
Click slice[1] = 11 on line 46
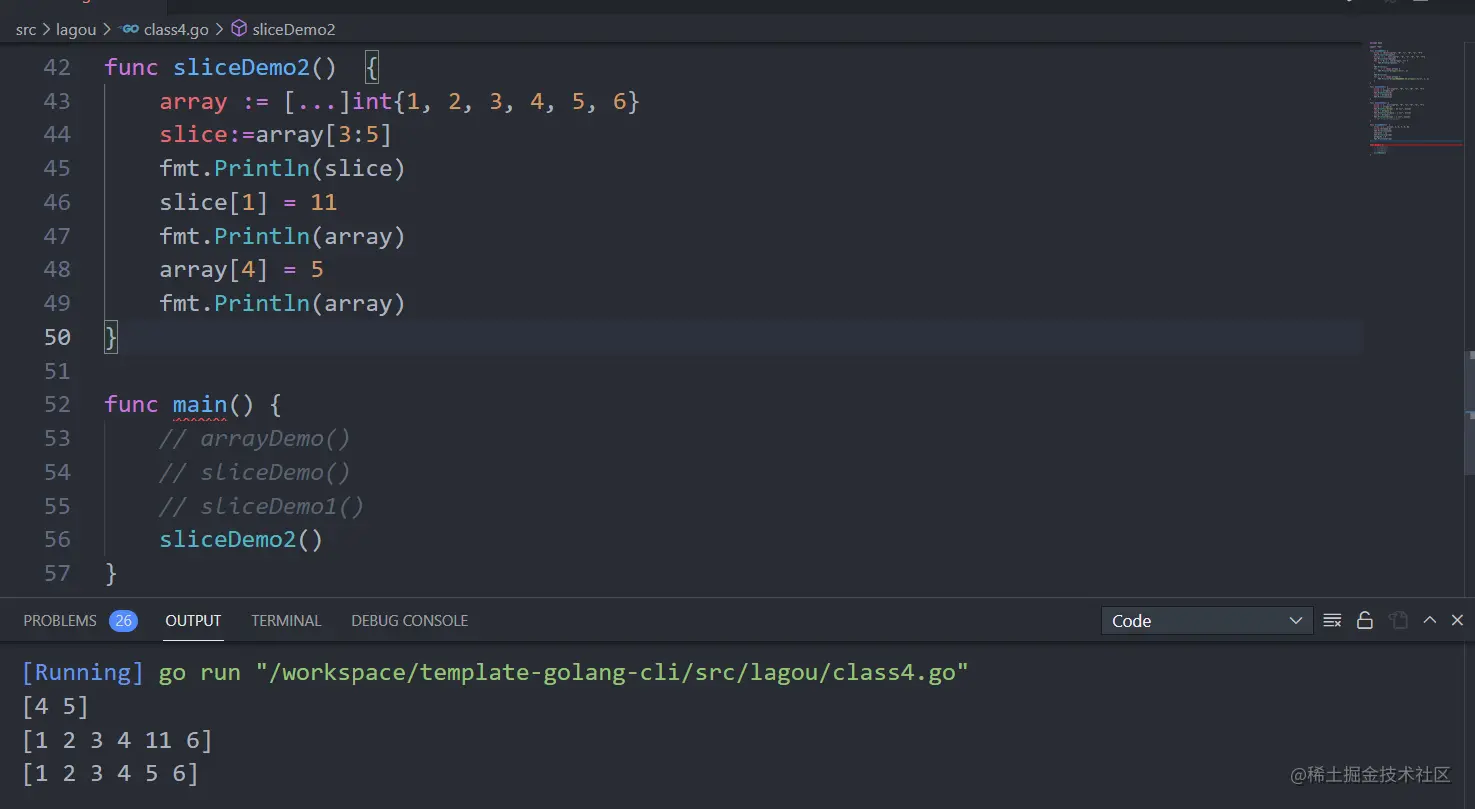pos(248,202)
